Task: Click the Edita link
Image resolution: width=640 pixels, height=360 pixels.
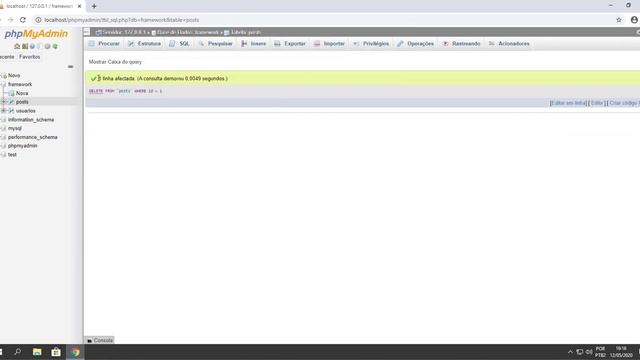Action: [x=597, y=103]
